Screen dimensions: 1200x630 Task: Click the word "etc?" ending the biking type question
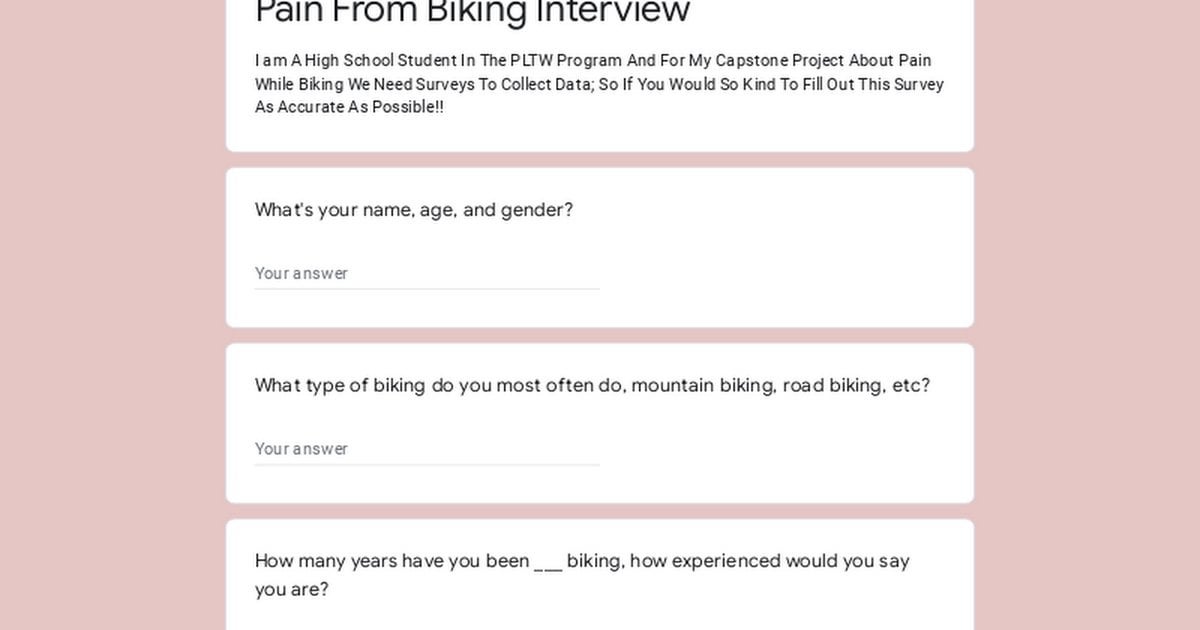(x=910, y=386)
